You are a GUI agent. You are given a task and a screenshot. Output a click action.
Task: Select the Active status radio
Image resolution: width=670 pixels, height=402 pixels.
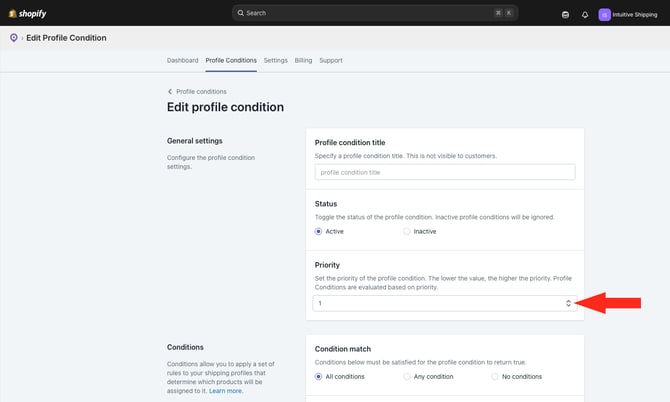click(318, 231)
